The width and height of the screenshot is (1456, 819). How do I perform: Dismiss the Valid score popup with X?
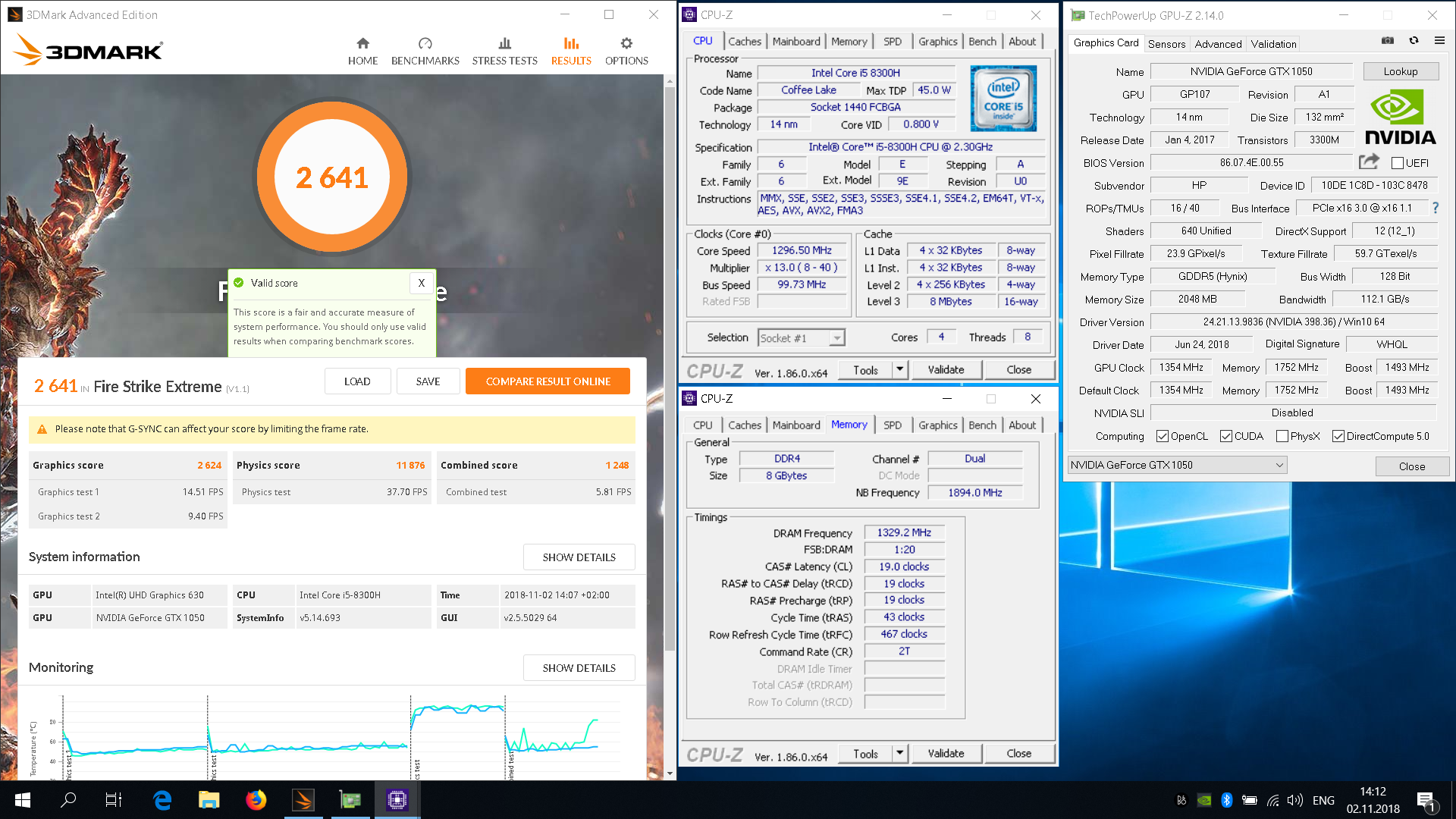[x=422, y=283]
